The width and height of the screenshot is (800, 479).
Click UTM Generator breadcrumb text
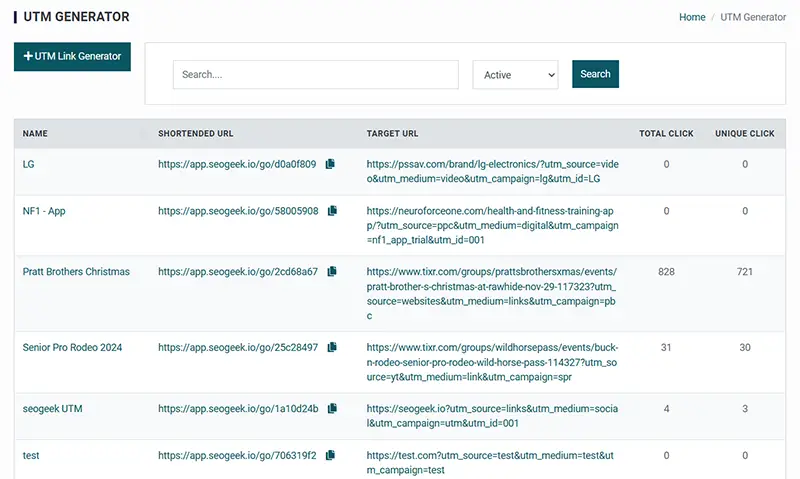[x=753, y=17]
